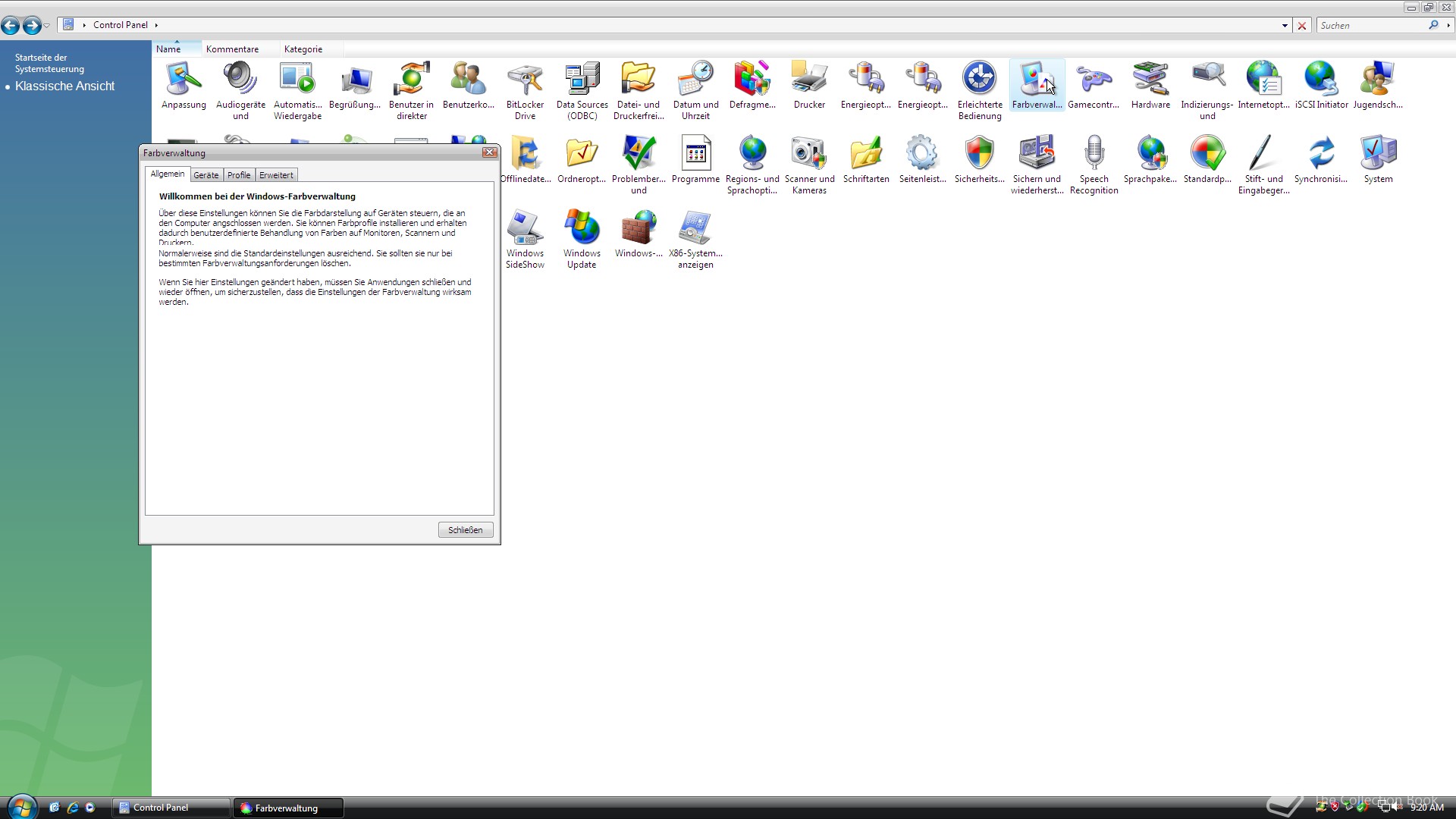Click the Schließen button
This screenshot has width=1456, height=819.
tap(466, 530)
